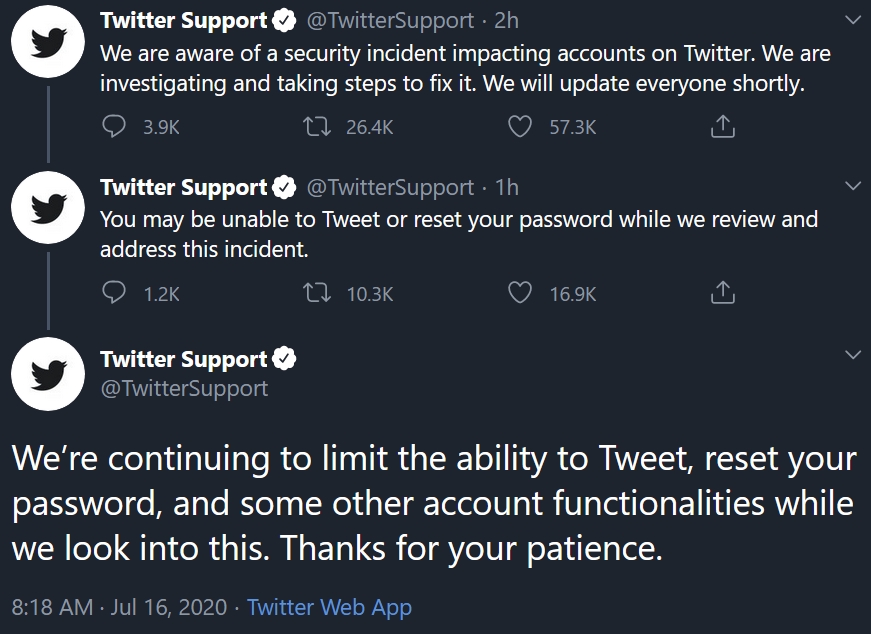
Task: Like the tweet with 16.9K likes
Action: (x=520, y=293)
